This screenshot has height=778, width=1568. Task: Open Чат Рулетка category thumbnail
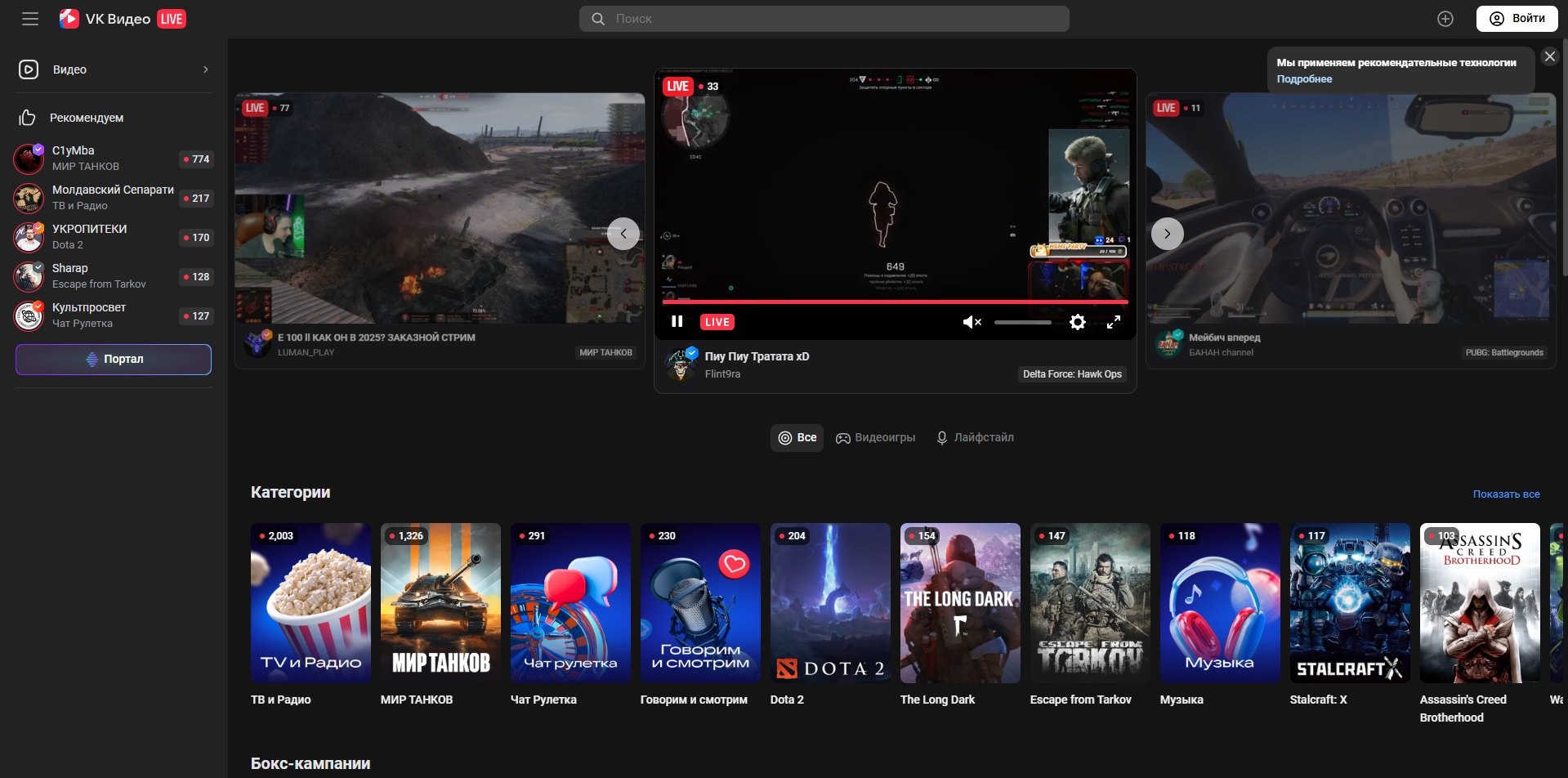point(570,603)
